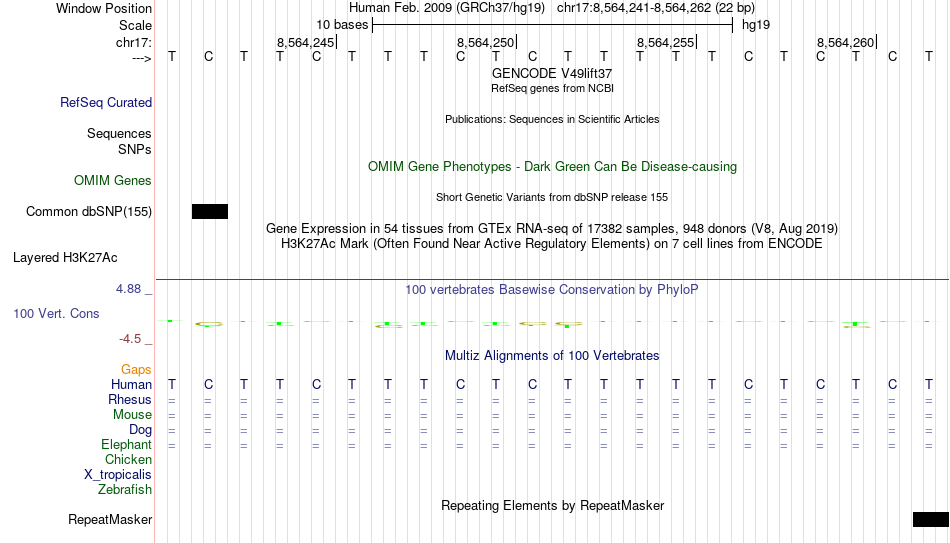The height and width of the screenshot is (543, 950).
Task: Click the H3K27Ac Mark ENCODE track title
Action: [552, 244]
